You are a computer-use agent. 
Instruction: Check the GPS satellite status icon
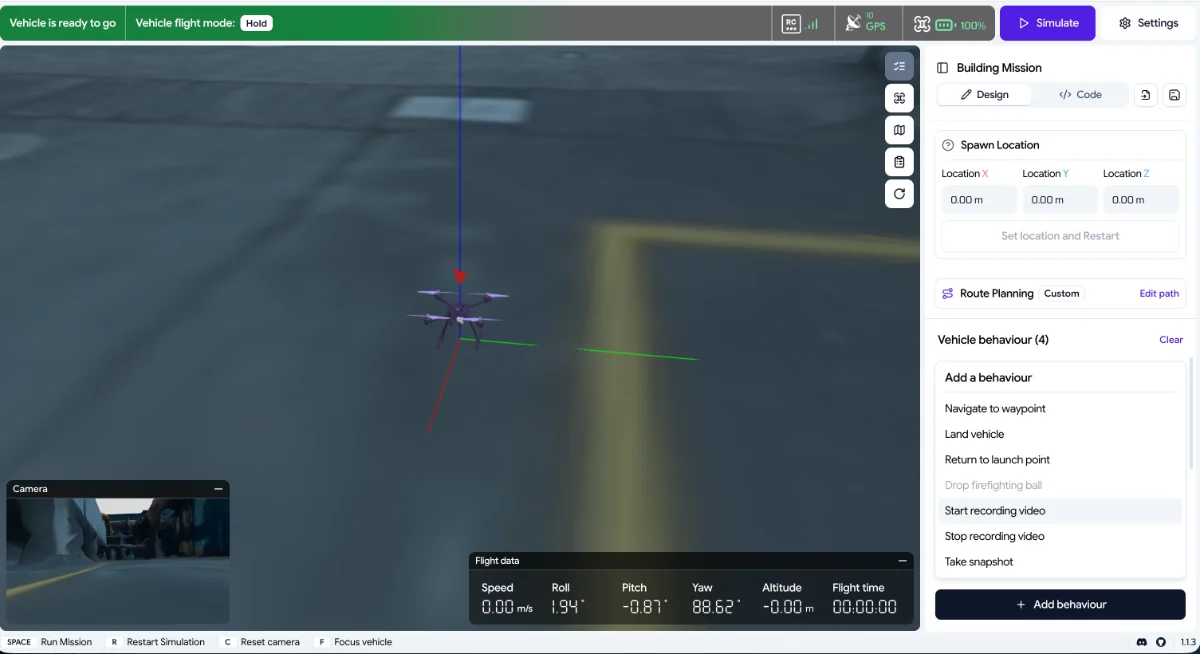tap(866, 23)
